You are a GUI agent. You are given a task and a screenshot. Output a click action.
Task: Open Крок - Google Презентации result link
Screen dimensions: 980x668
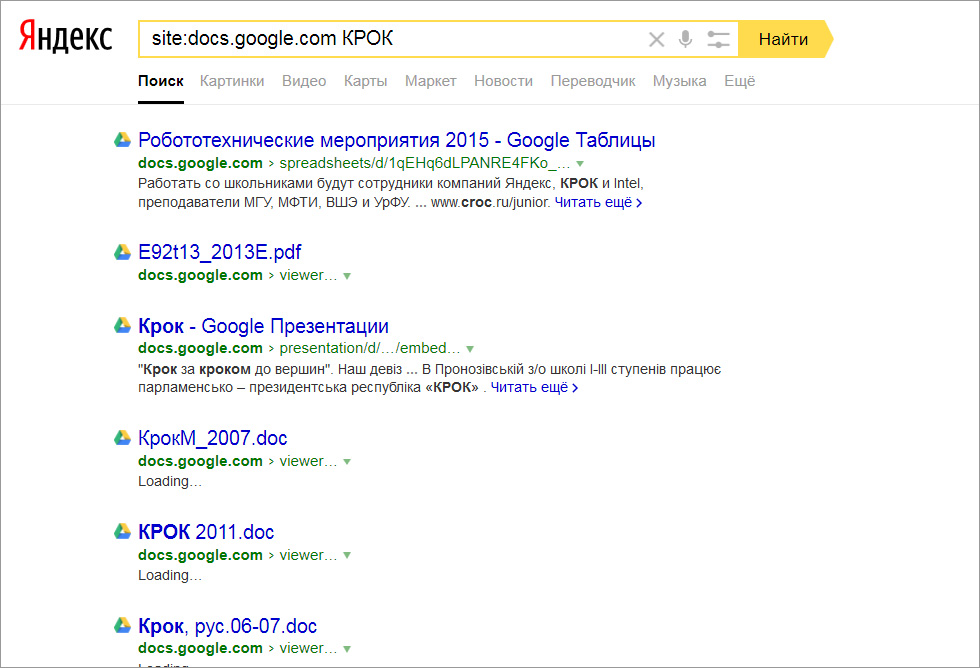[x=263, y=326]
